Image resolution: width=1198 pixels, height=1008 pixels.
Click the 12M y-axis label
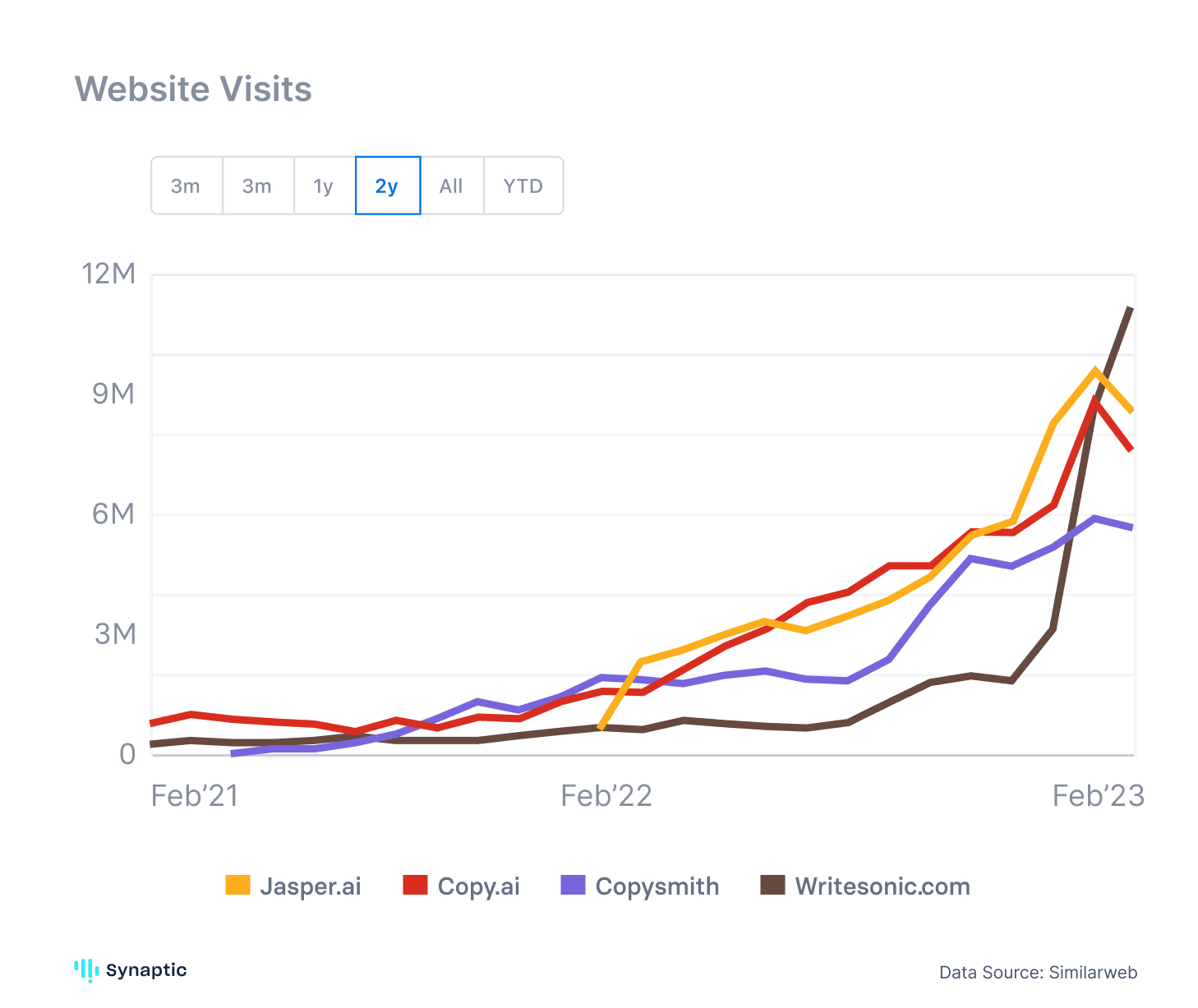pyautogui.click(x=108, y=273)
